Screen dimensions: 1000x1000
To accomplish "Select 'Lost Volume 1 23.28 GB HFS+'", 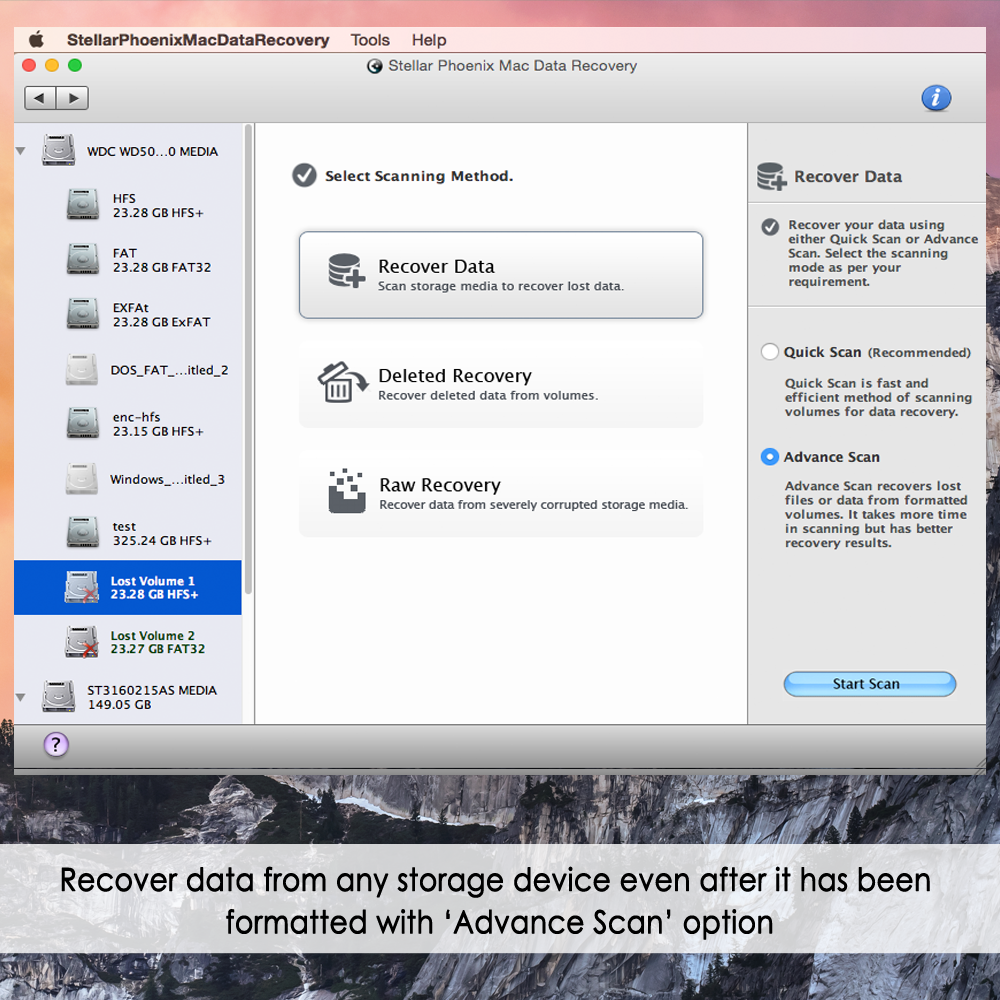I will 128,587.
